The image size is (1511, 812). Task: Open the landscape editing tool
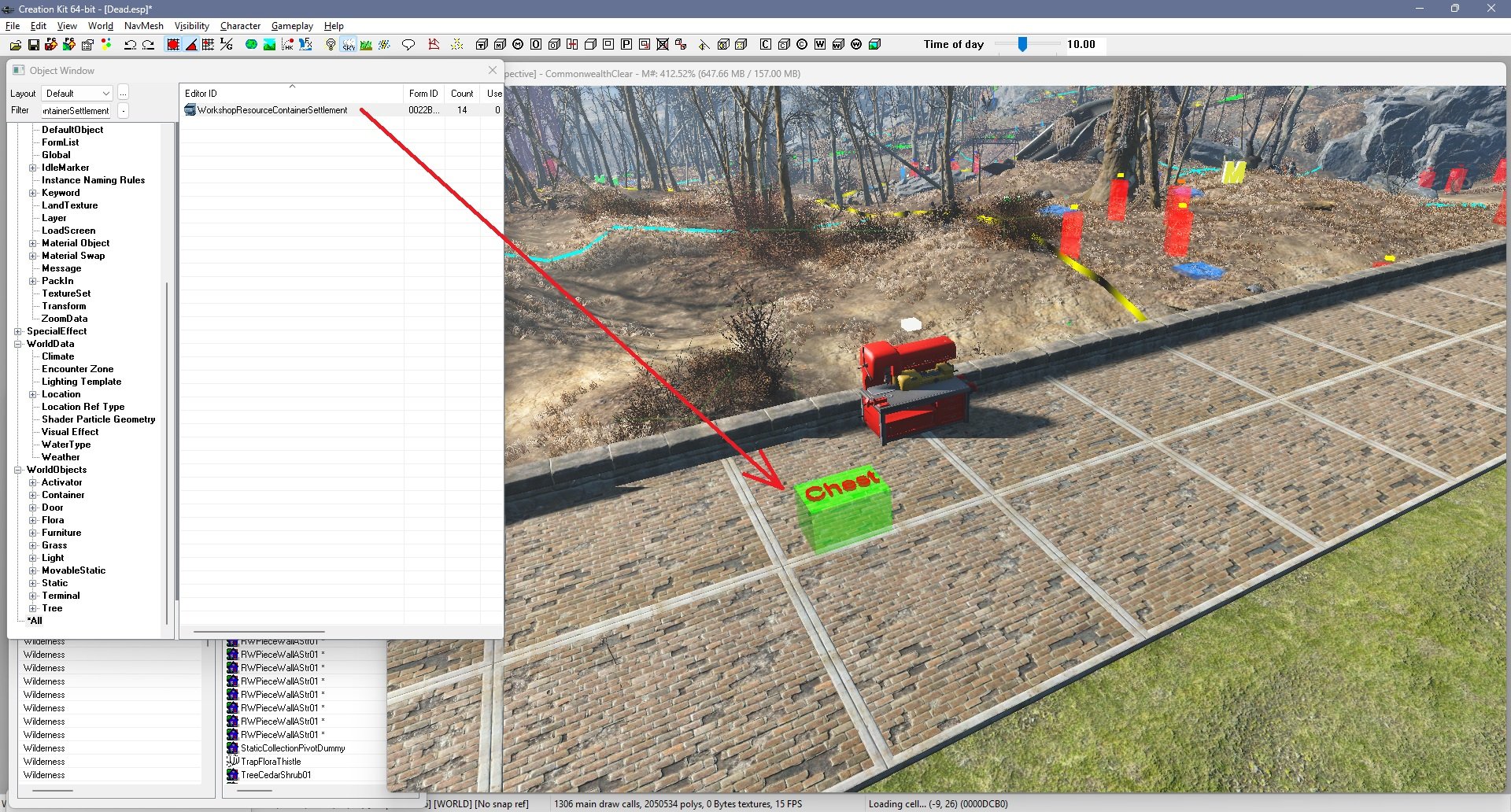click(269, 45)
